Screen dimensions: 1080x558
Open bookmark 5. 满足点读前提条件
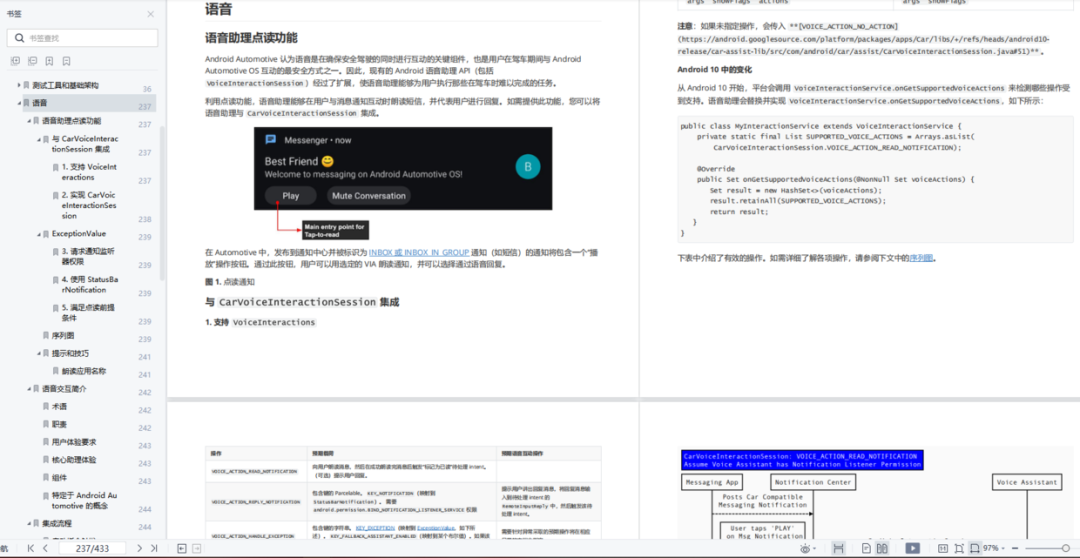[90, 313]
